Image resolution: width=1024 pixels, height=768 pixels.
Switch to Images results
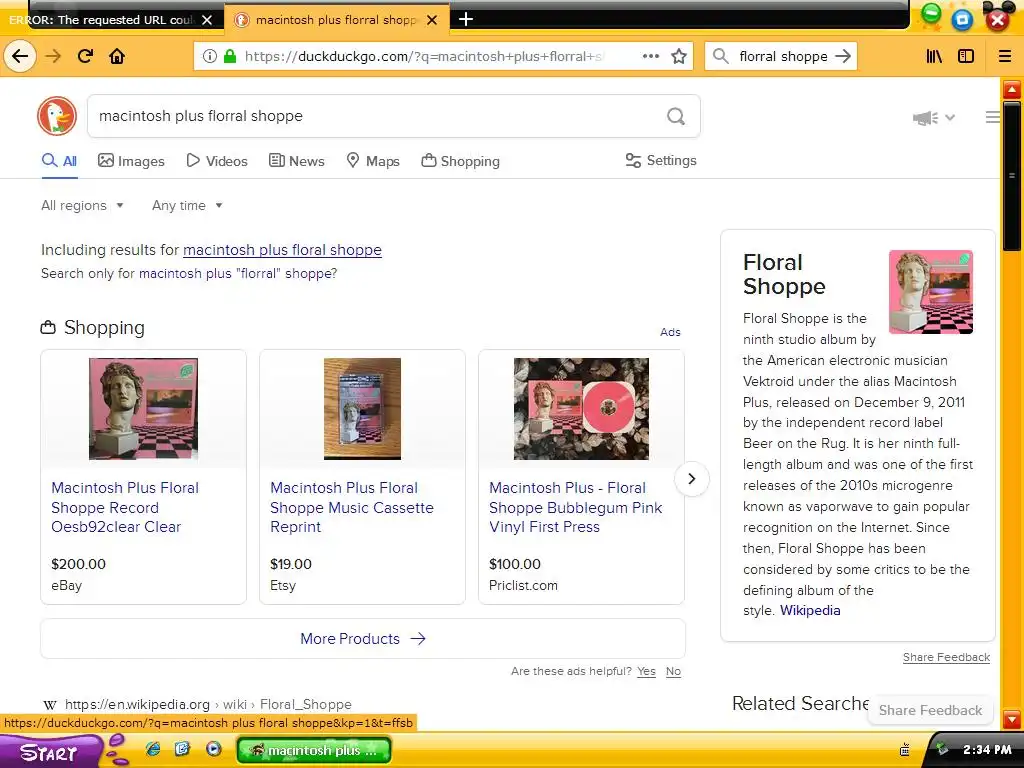[x=131, y=161]
